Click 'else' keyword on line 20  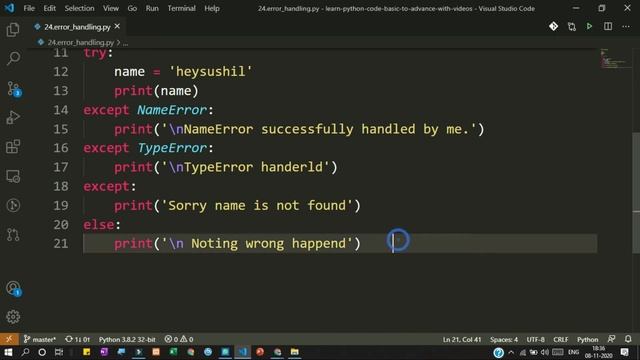[x=99, y=225]
